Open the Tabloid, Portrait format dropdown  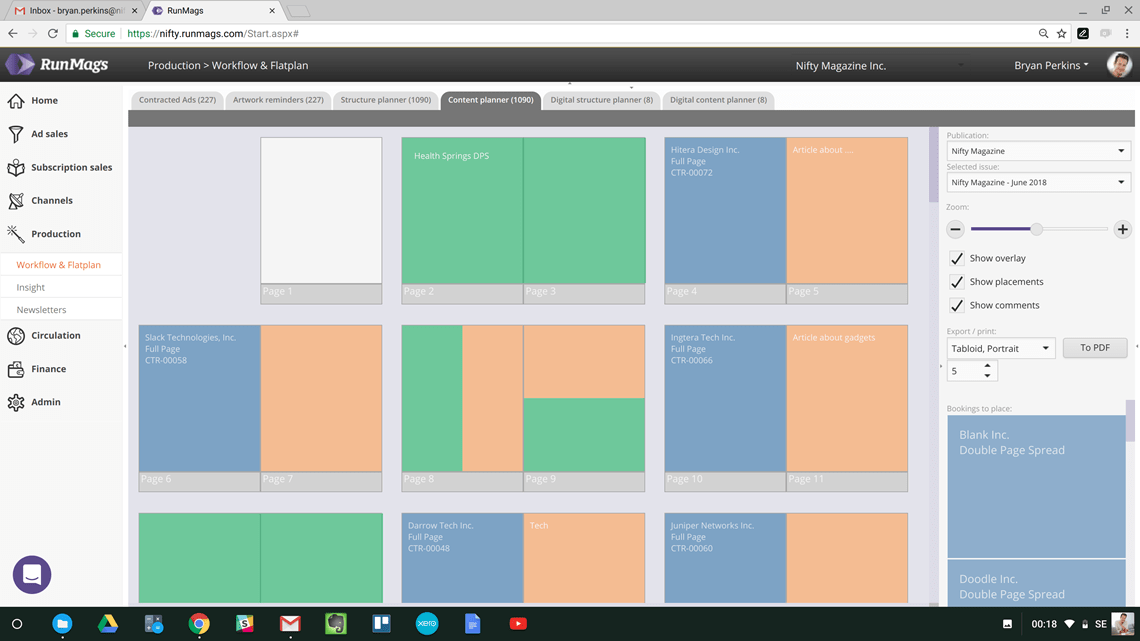[1001, 348]
